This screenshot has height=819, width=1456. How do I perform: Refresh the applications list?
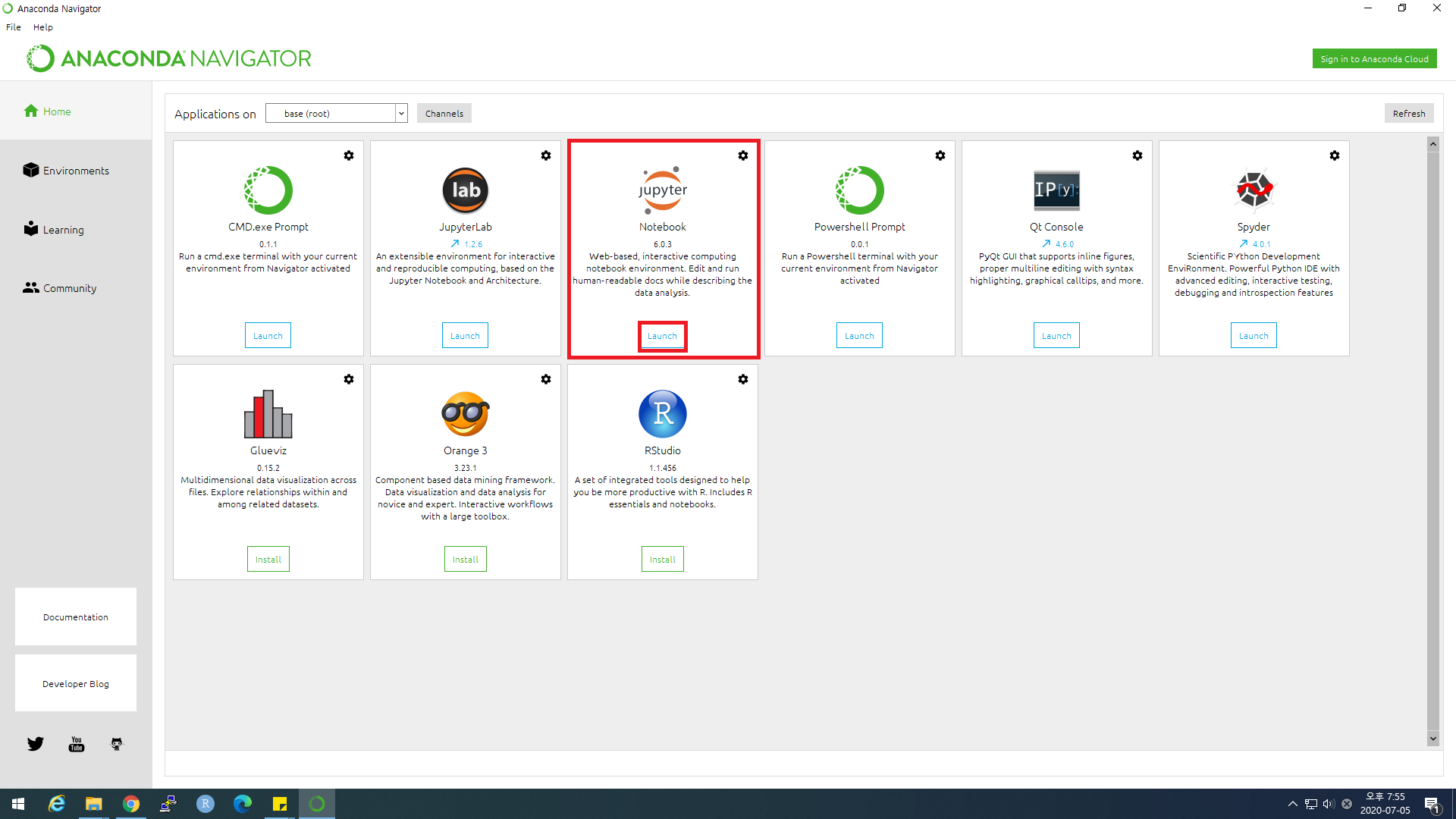[1409, 114]
